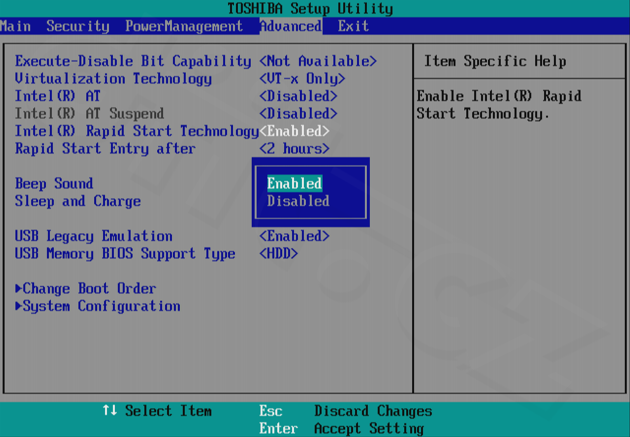Switch to the Security tab
Viewport: 630px width, 437px height.
(x=78, y=26)
